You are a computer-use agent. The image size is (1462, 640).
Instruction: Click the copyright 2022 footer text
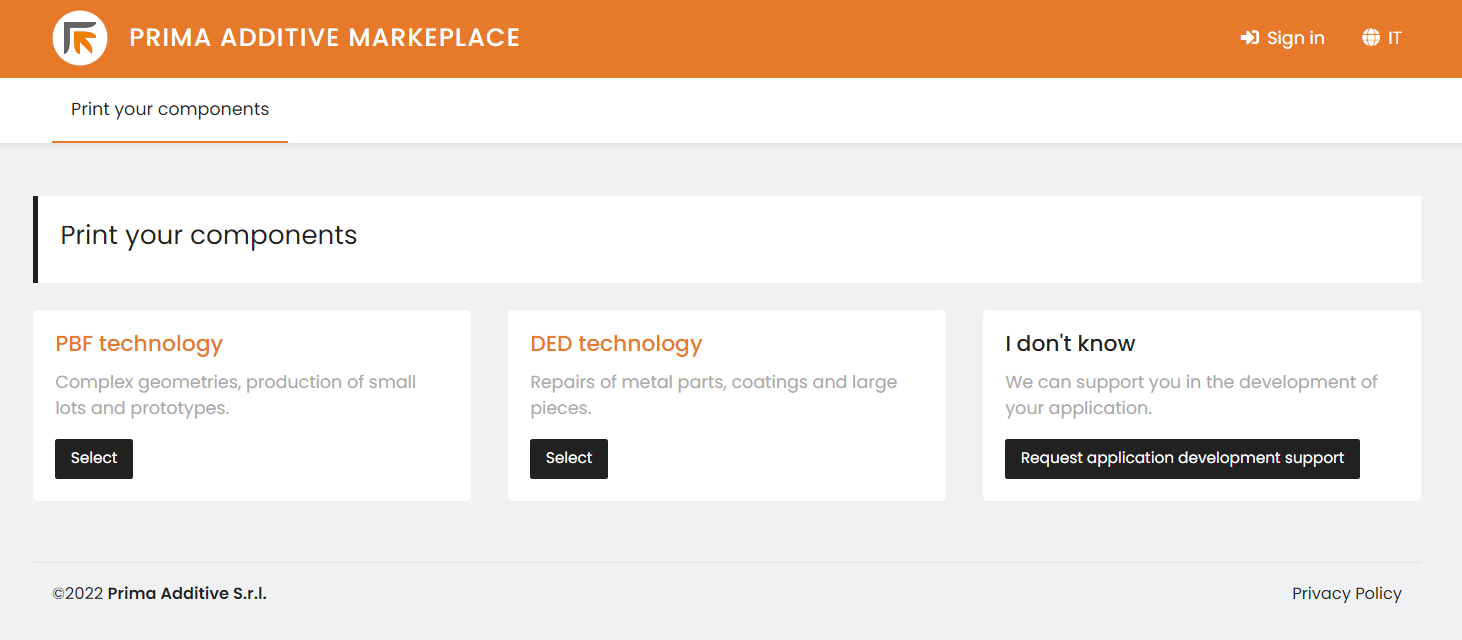coord(80,593)
